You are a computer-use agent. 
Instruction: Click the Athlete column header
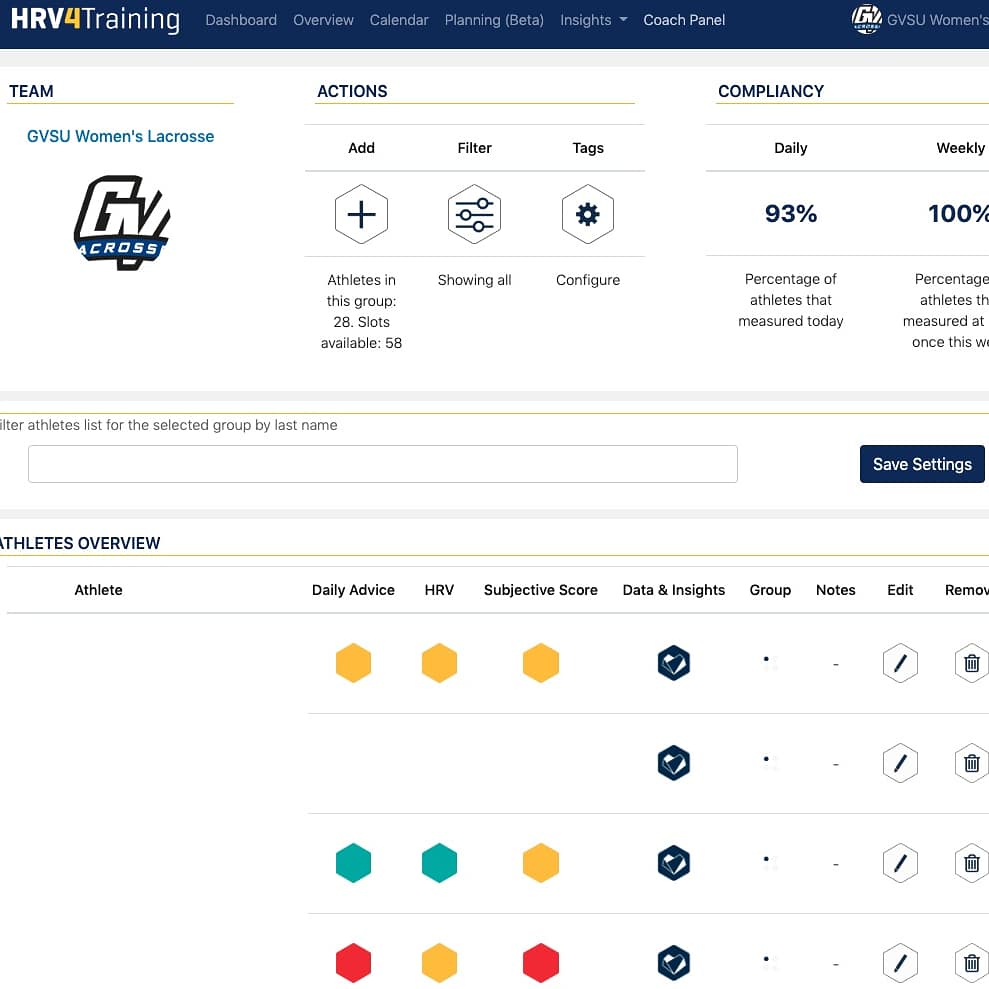coord(98,590)
